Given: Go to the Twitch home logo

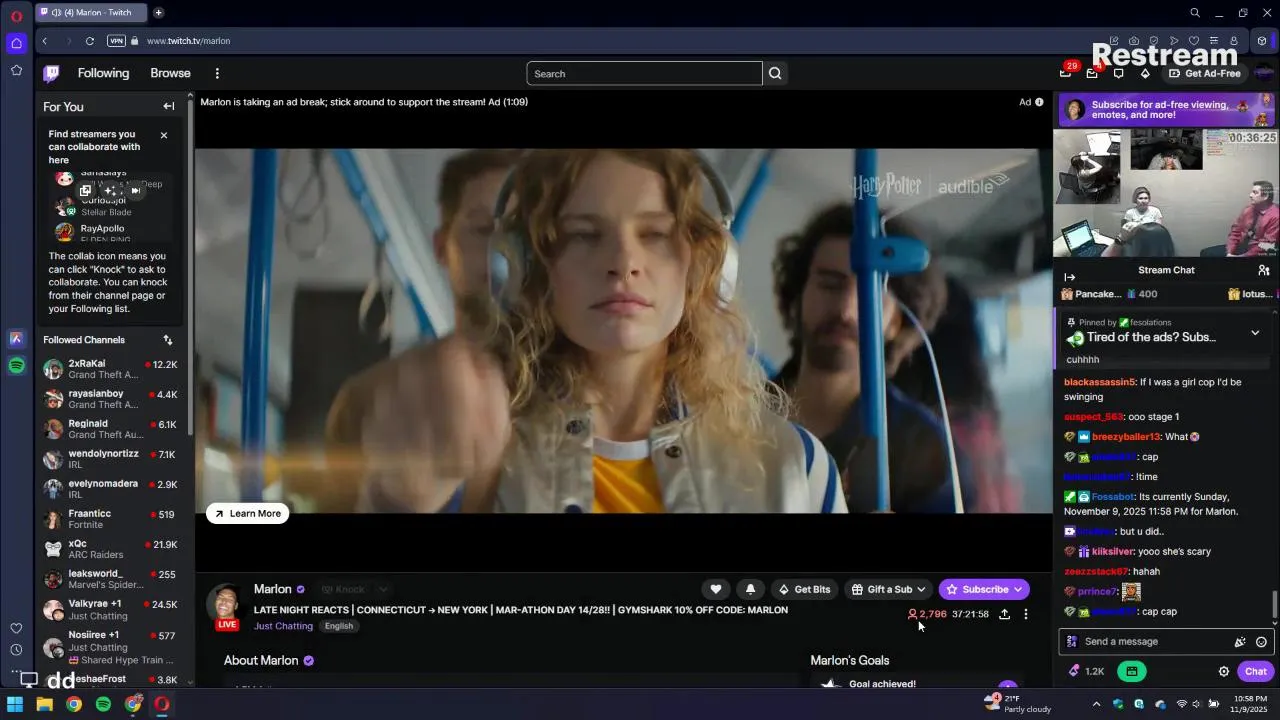Looking at the screenshot, I should coord(51,73).
